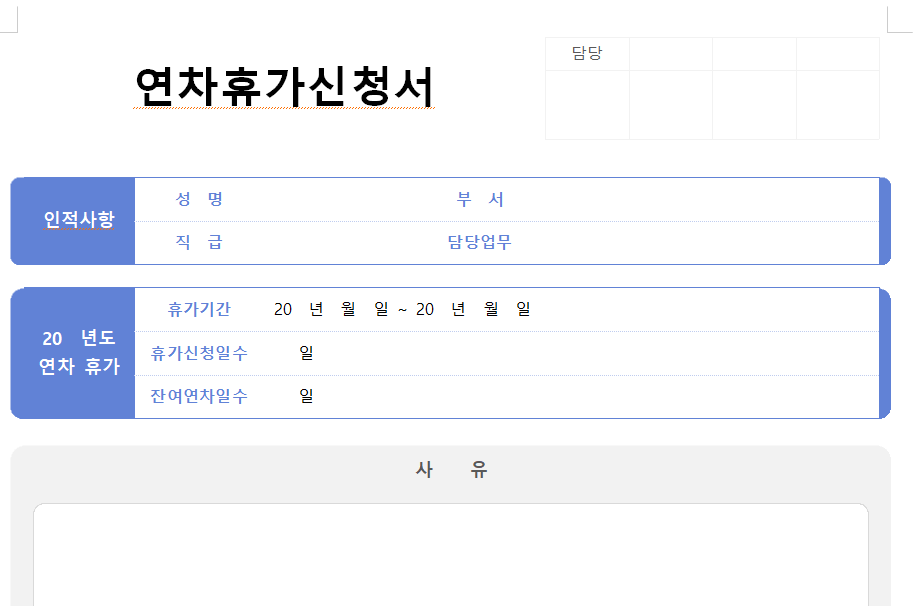This screenshot has height=606, width=919.
Task: Click the 담당업무 duty input field
Action: tap(620, 243)
